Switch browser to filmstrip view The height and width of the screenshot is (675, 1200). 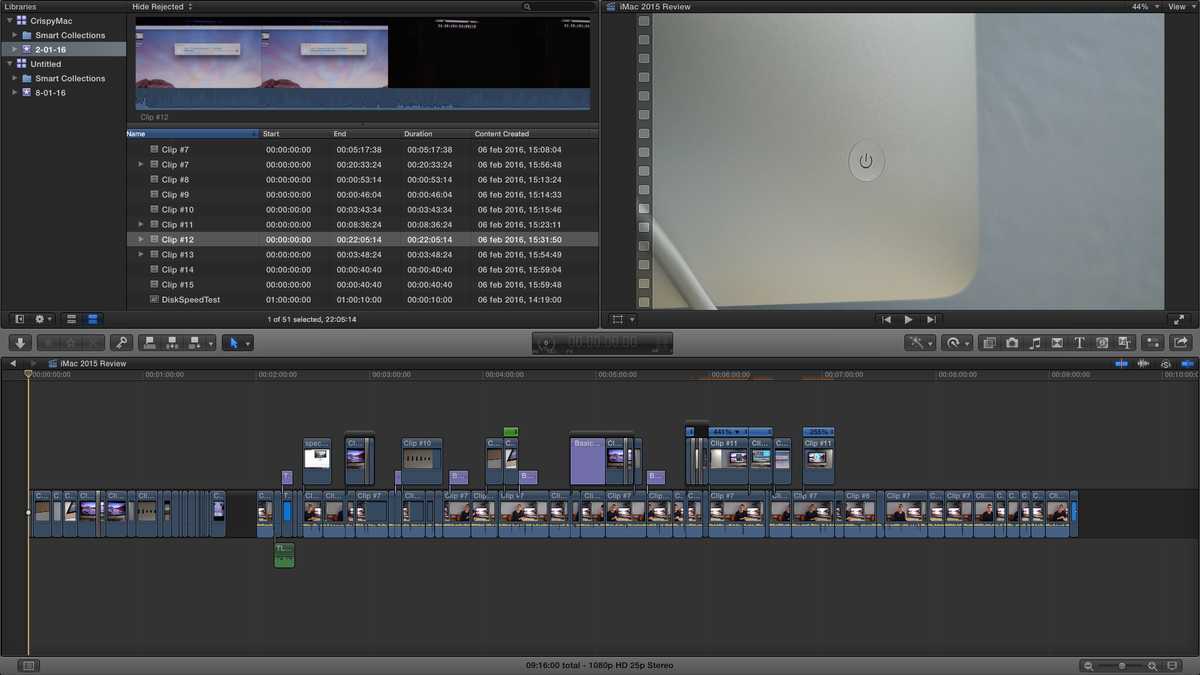pyautogui.click(x=71, y=319)
